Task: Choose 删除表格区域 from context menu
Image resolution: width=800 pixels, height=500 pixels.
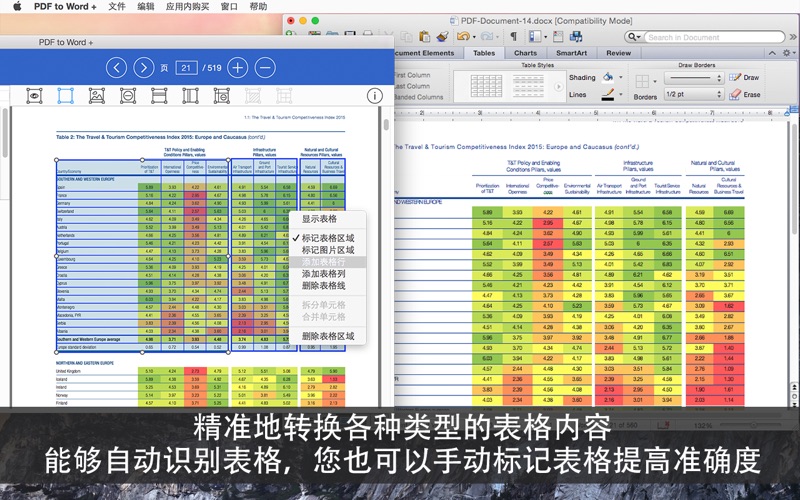Action: click(328, 336)
